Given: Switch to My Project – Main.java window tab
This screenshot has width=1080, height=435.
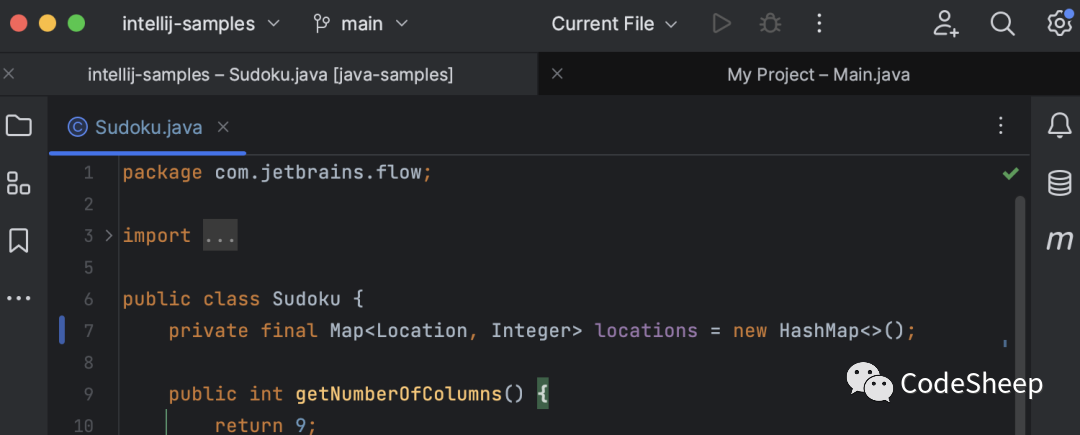Looking at the screenshot, I should pyautogui.click(x=818, y=74).
